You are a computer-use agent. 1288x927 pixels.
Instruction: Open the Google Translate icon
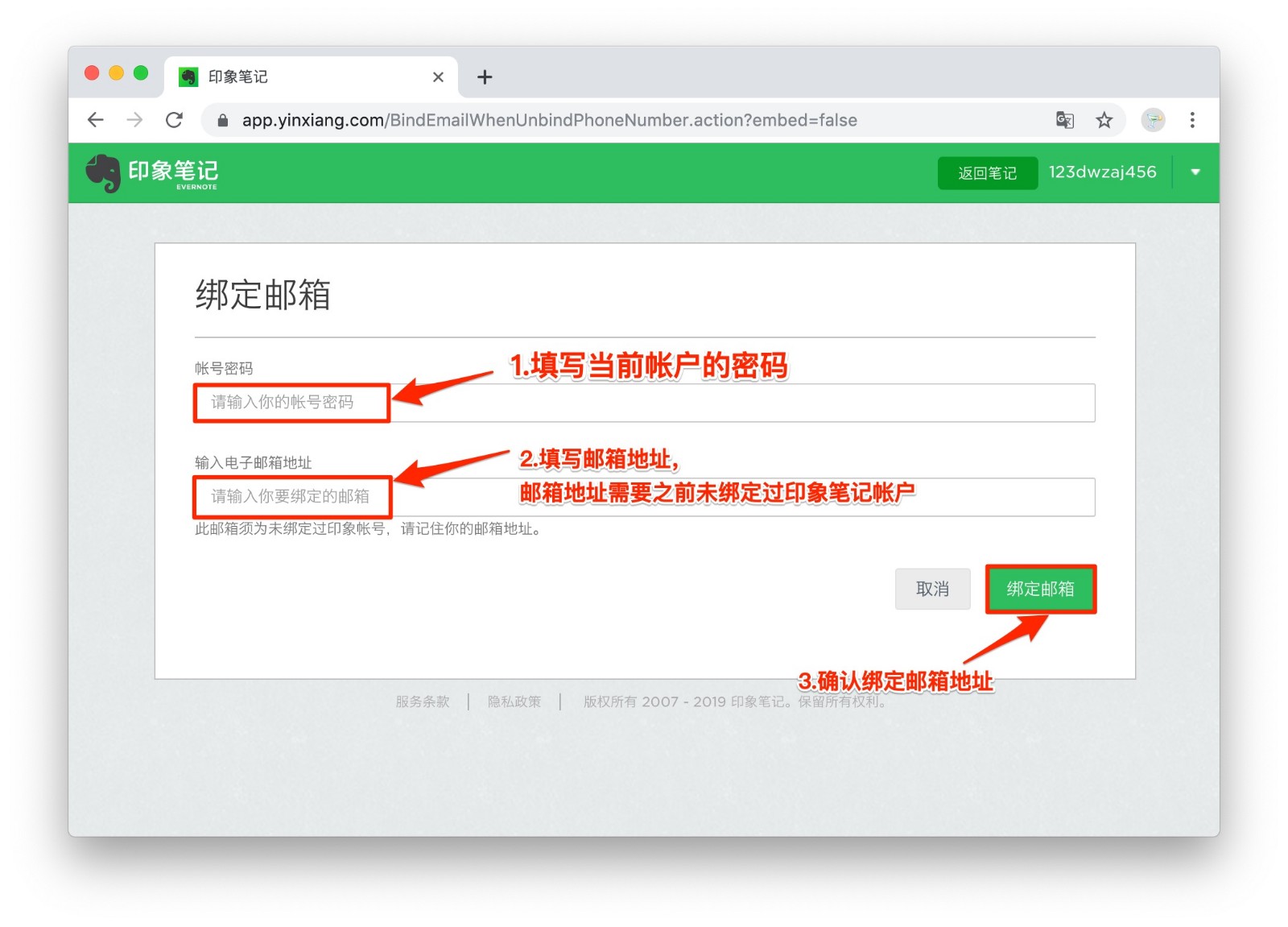click(1064, 120)
